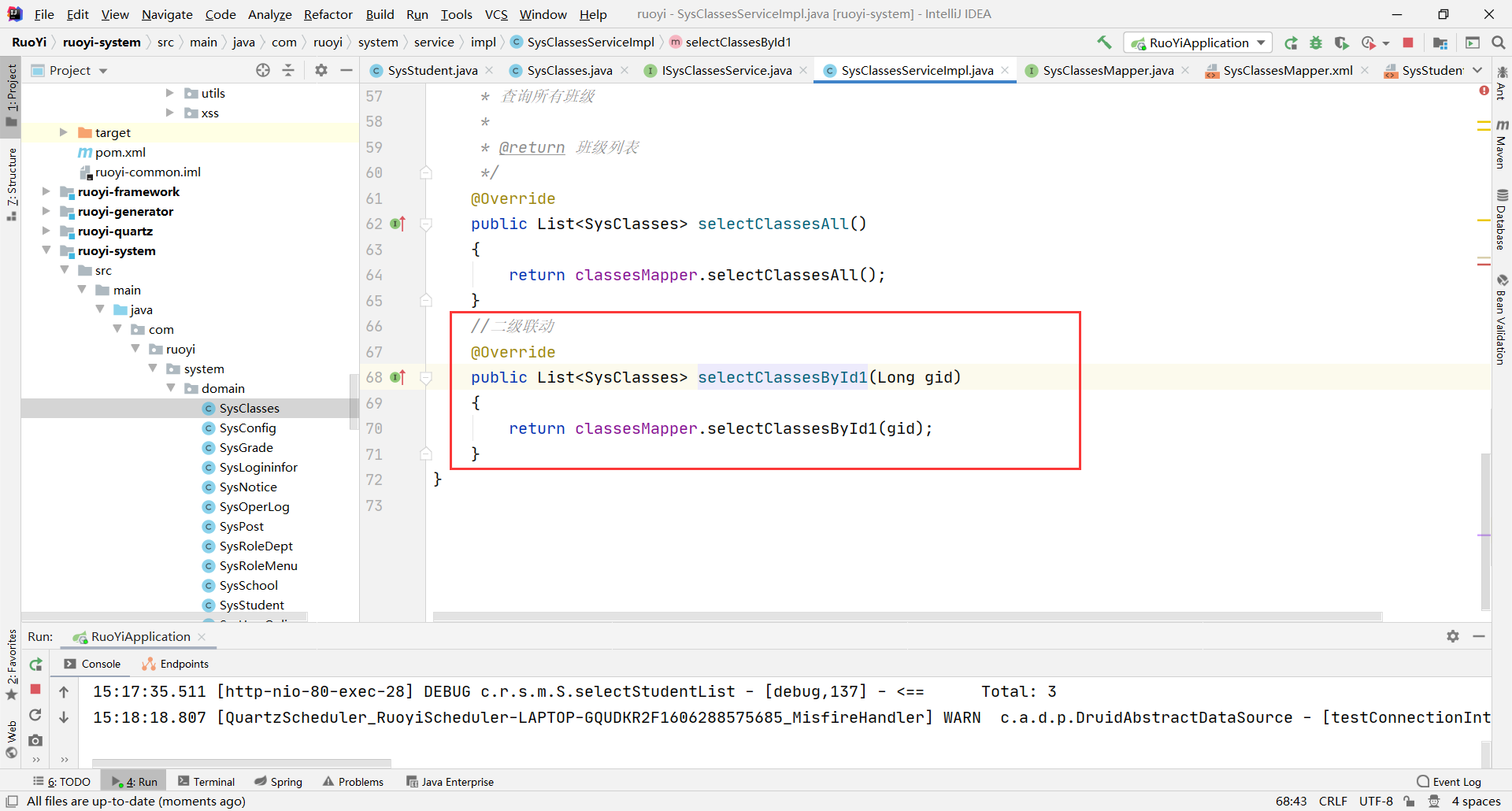Collapse the domain folder in project tree
This screenshot has width=1512, height=811.
[171, 388]
